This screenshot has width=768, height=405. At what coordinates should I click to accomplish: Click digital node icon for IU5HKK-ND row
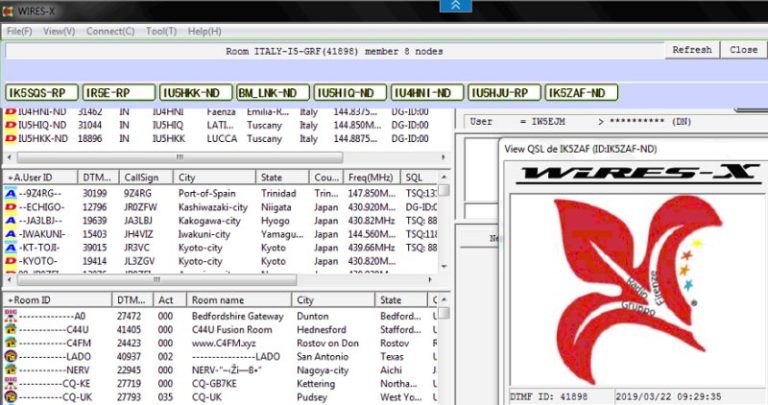[10, 139]
